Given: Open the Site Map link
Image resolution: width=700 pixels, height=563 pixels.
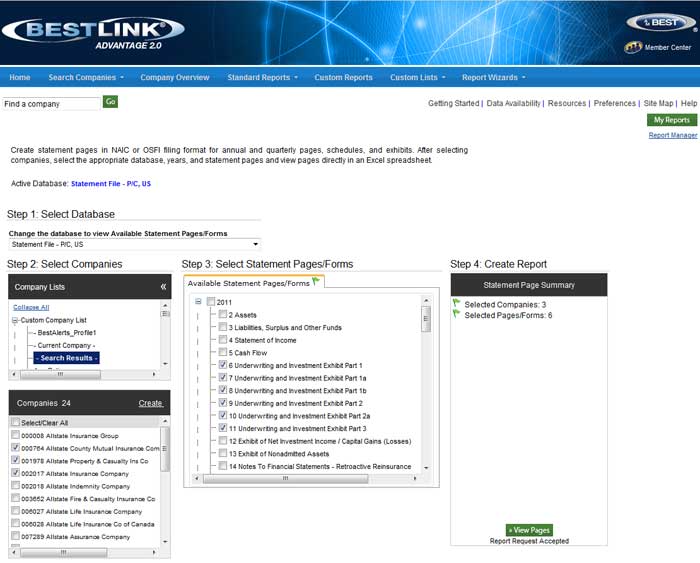Looking at the screenshot, I should pos(658,103).
